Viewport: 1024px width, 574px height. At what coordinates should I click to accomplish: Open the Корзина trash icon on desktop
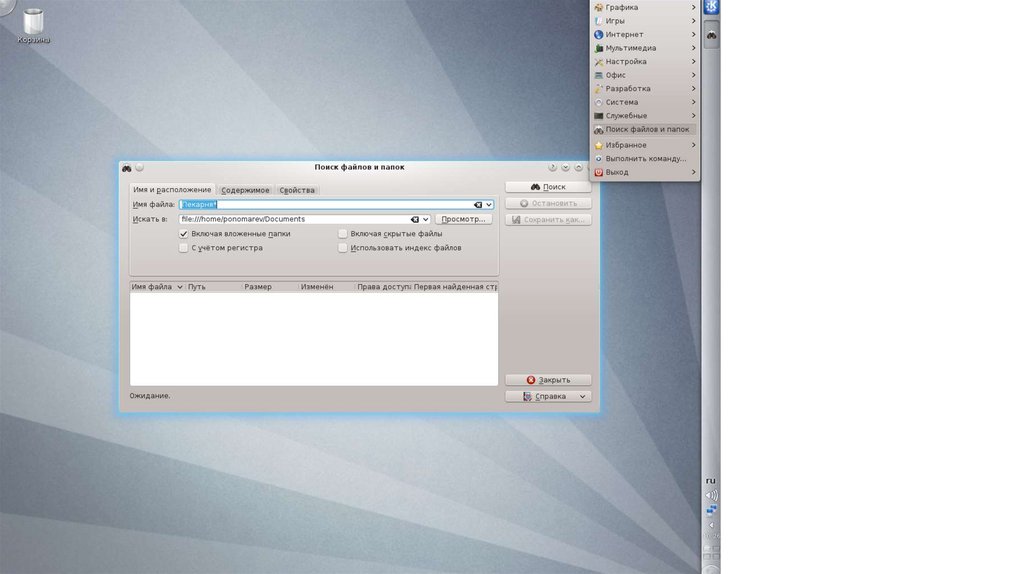tap(32, 22)
